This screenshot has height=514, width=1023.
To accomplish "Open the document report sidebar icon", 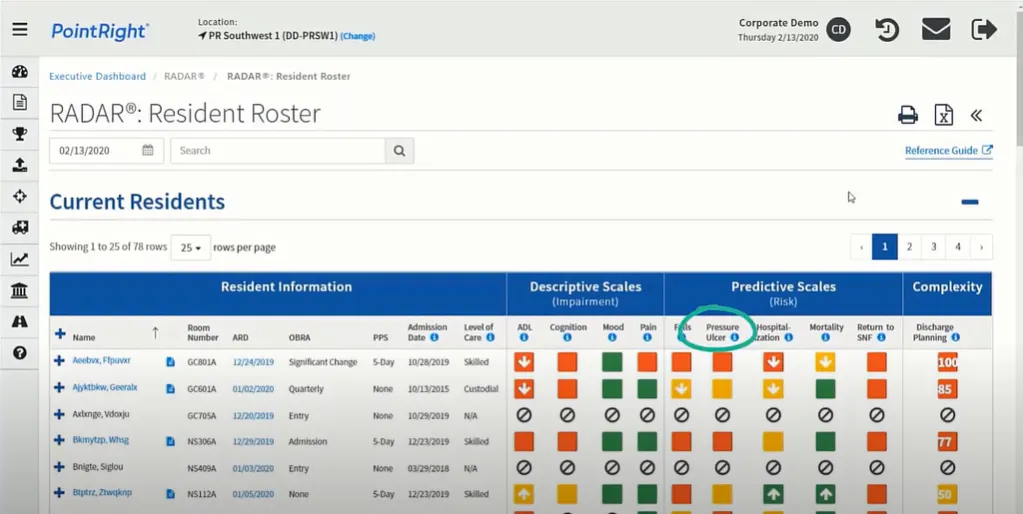I will 20,102.
